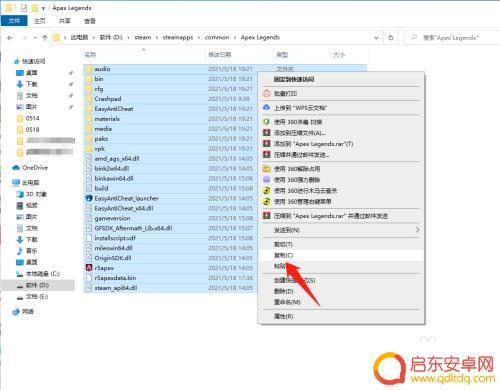This screenshot has width=500, height=390.
Task: Choose 删除(D) in context menu
Action: [341, 291]
